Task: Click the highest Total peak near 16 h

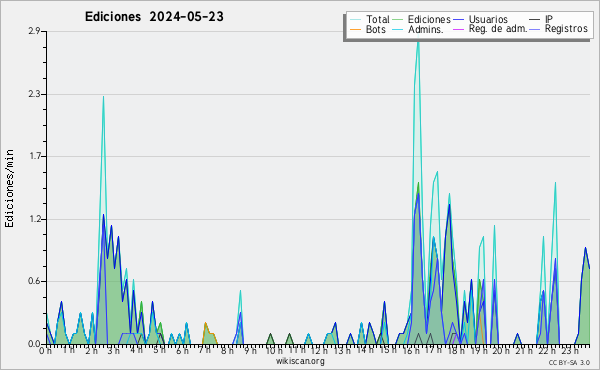Action: tap(418, 40)
